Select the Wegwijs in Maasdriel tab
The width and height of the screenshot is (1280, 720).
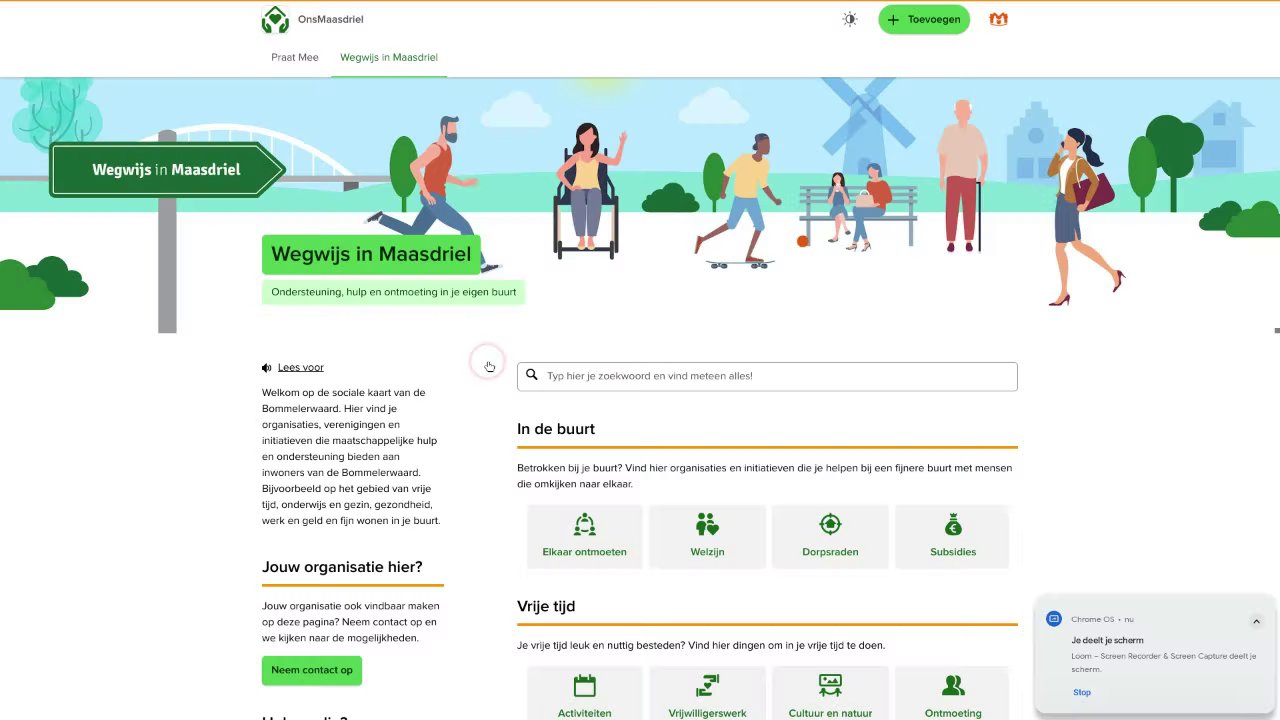[x=389, y=57]
